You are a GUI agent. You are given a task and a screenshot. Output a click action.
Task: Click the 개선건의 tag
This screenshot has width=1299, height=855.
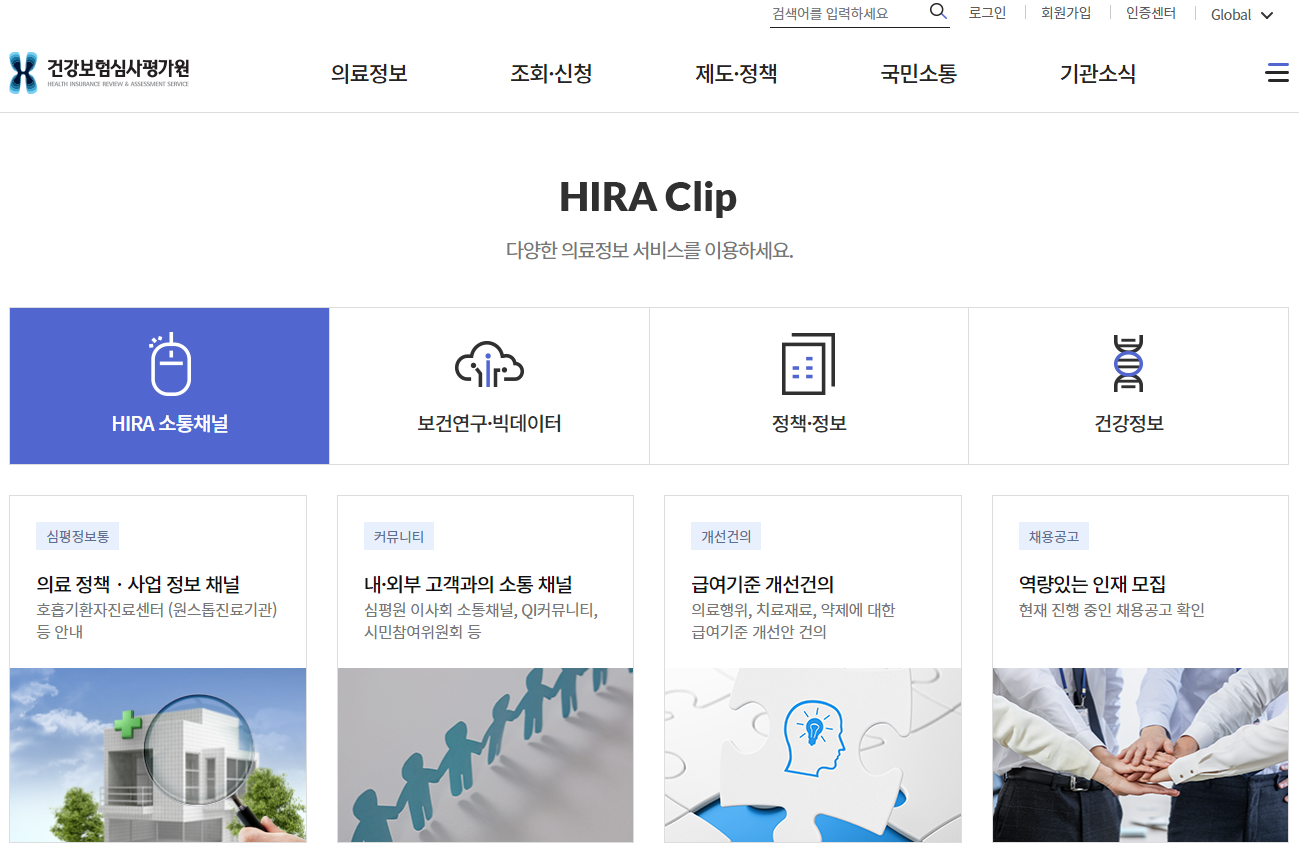[726, 536]
